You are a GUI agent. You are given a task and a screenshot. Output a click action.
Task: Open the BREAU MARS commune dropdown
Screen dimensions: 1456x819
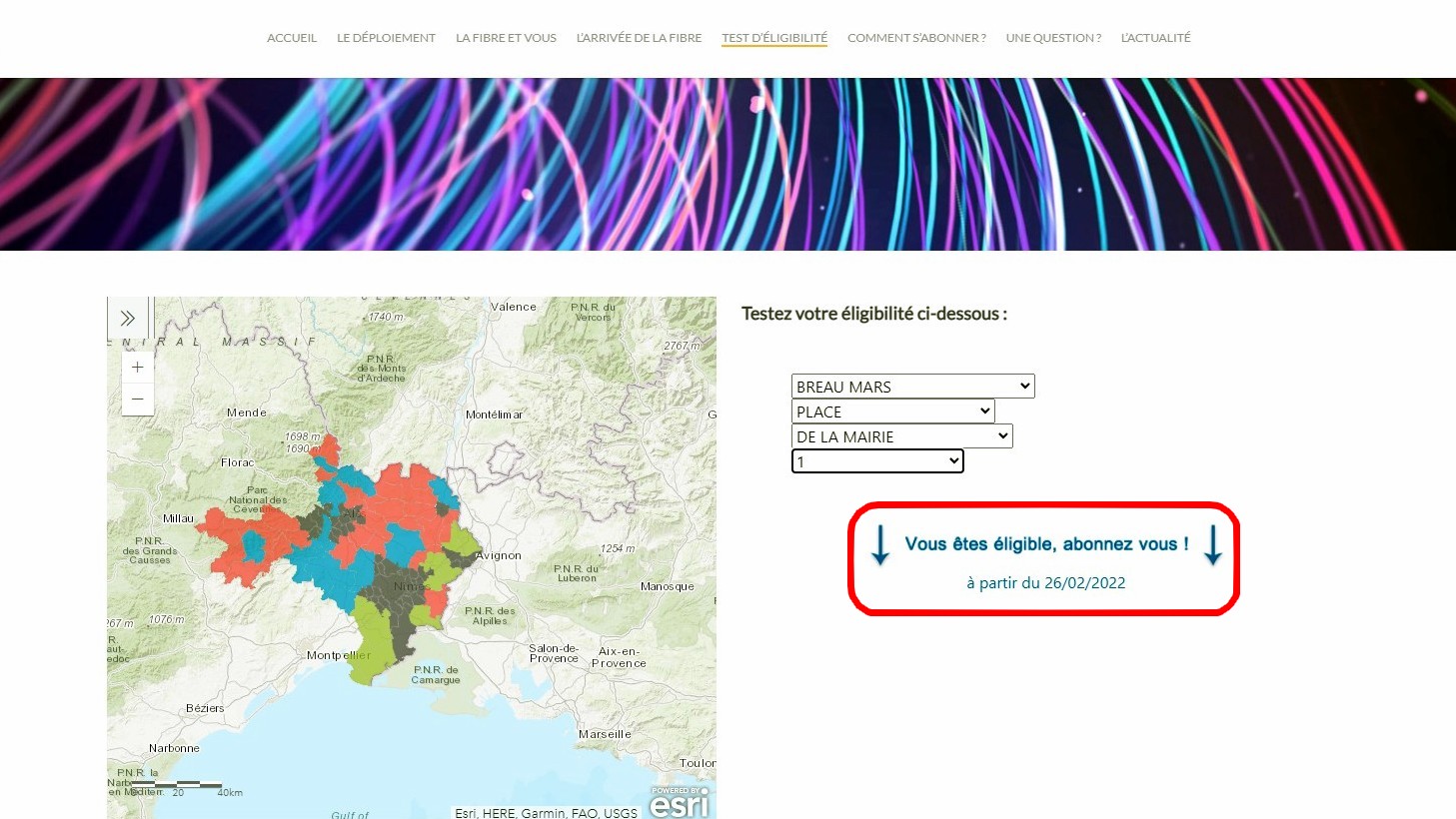[912, 387]
